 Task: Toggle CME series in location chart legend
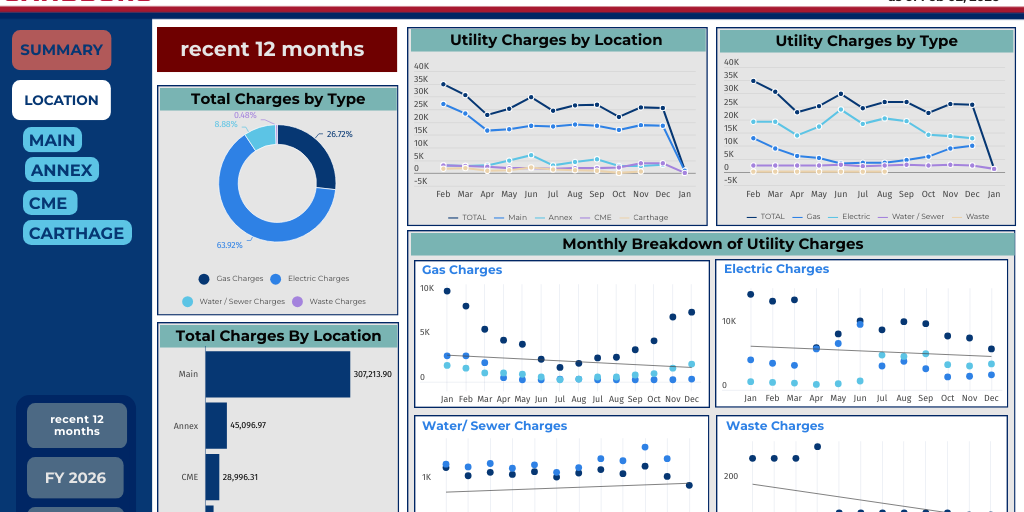click(x=594, y=217)
